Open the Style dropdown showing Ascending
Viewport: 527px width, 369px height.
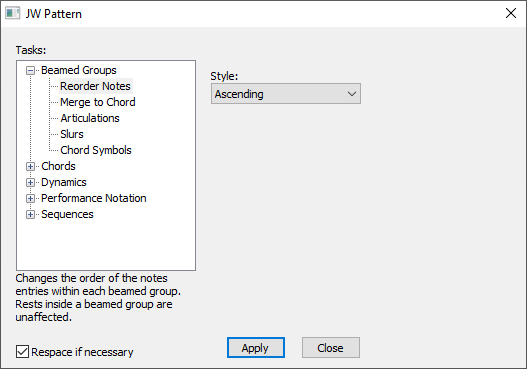pos(286,94)
